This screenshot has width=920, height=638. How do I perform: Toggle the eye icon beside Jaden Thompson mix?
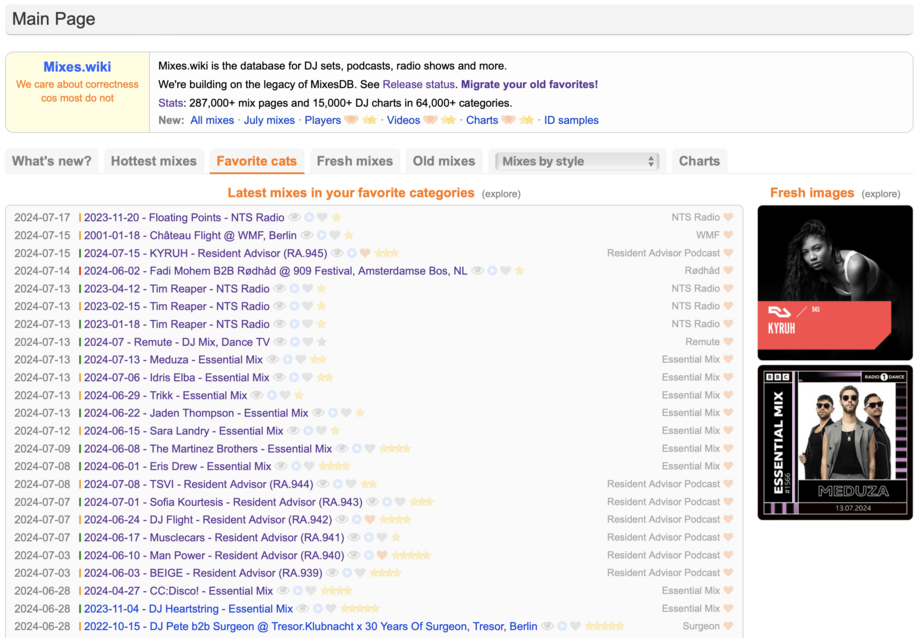pyautogui.click(x=318, y=413)
